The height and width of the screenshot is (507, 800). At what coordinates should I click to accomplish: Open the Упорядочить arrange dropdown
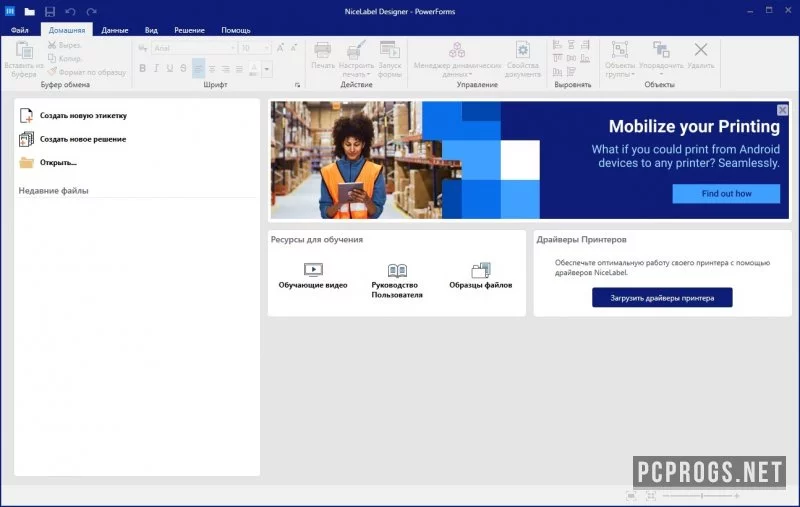tap(661, 59)
